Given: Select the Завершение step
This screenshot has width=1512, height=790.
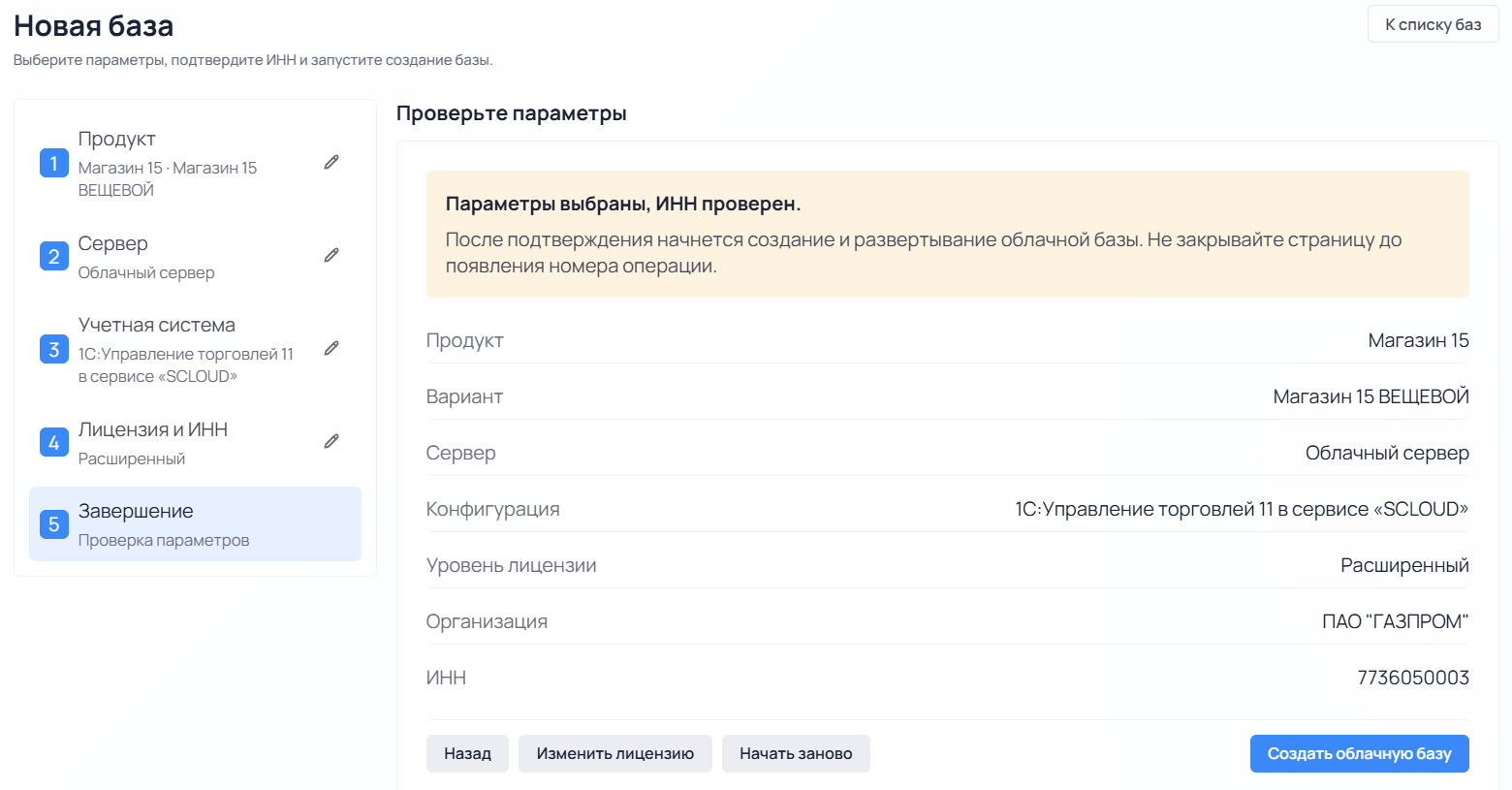Looking at the screenshot, I should click(195, 524).
